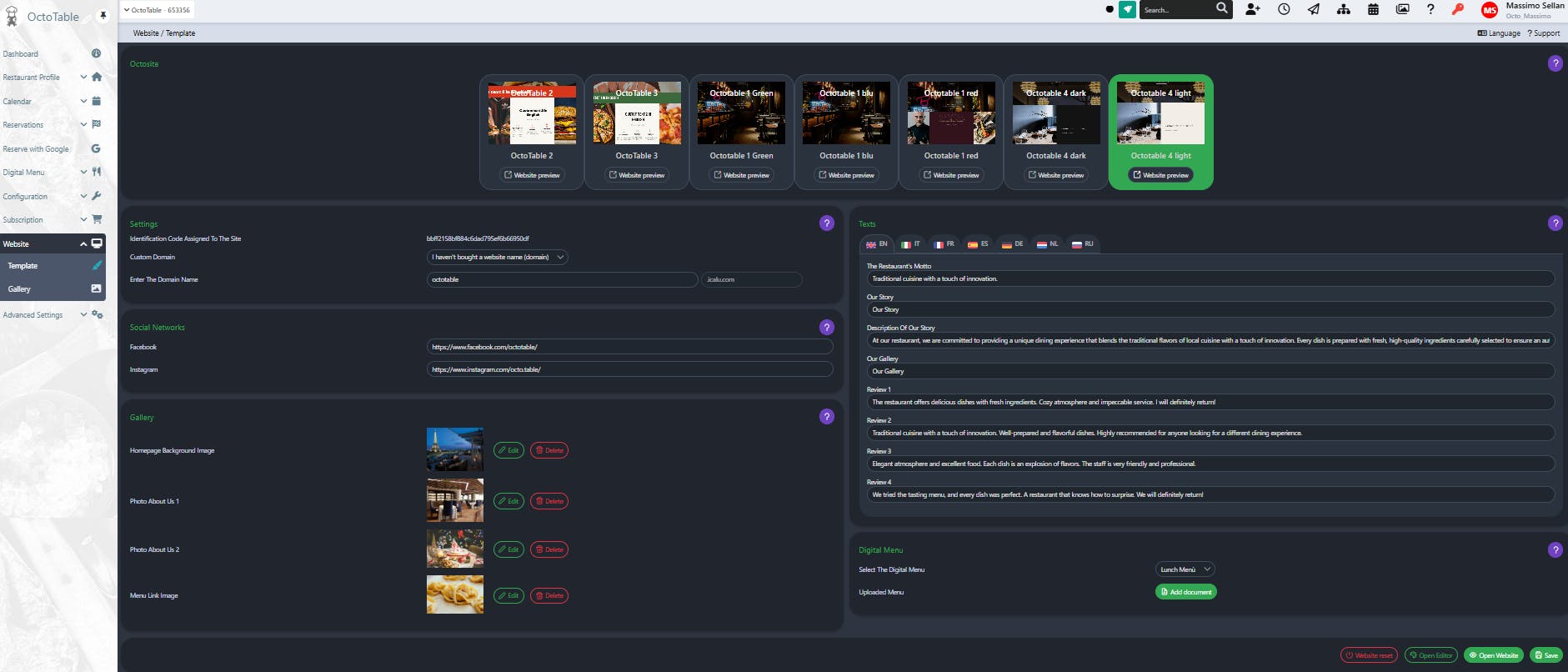
Task: Click the paper plane icon
Action: [1314, 9]
